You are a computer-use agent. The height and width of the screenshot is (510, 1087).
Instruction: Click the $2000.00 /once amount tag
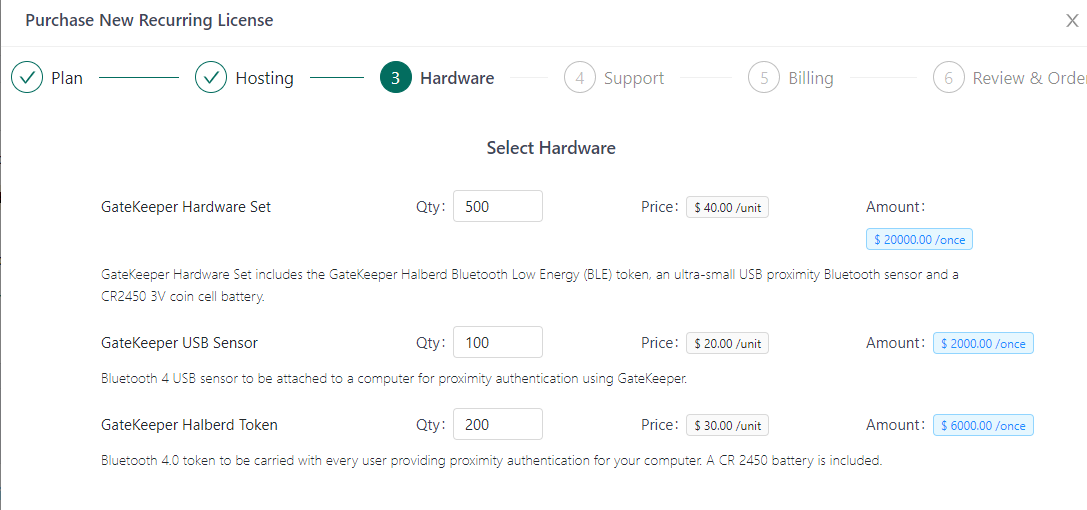click(983, 344)
